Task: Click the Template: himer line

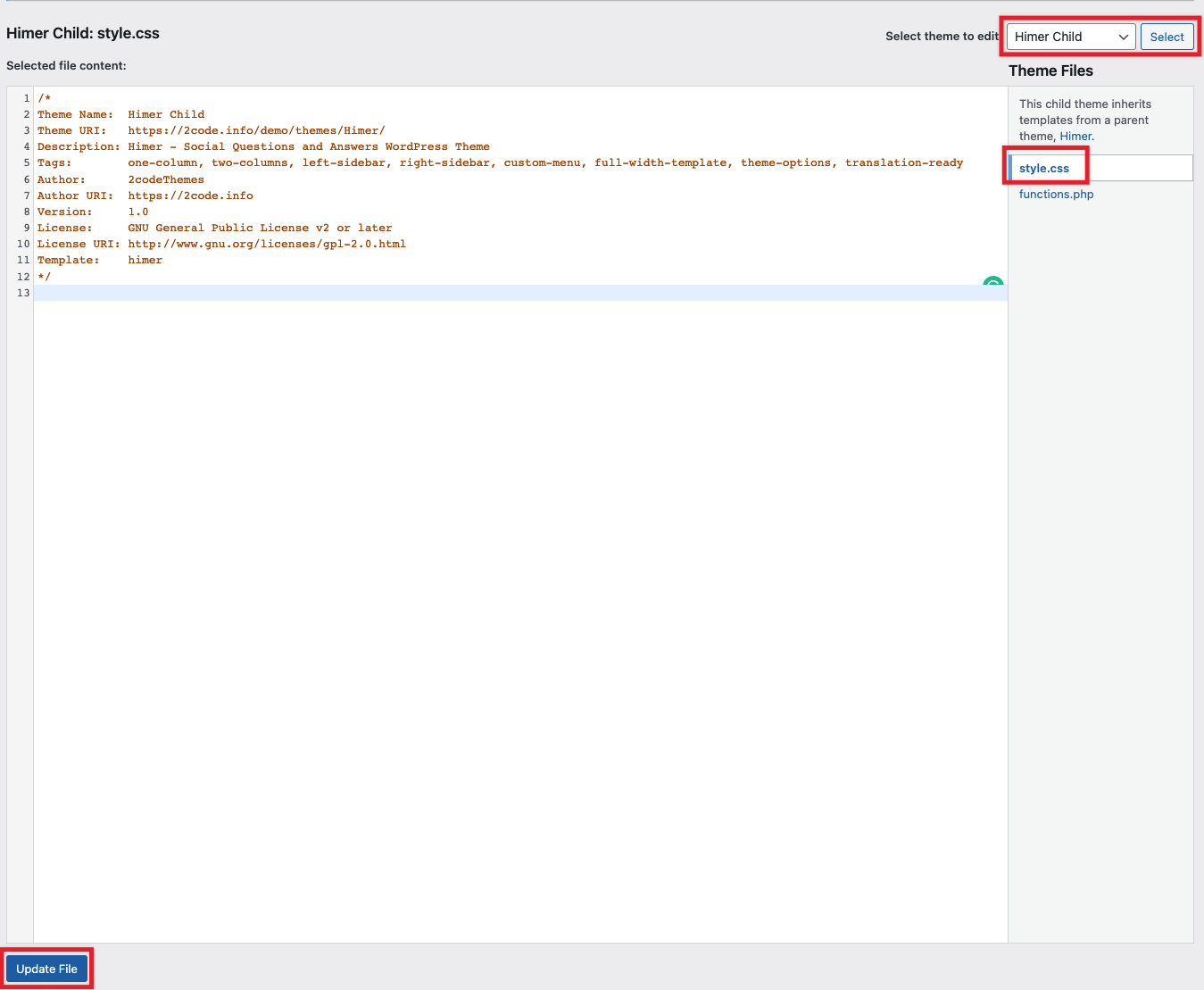Action: pos(99,260)
